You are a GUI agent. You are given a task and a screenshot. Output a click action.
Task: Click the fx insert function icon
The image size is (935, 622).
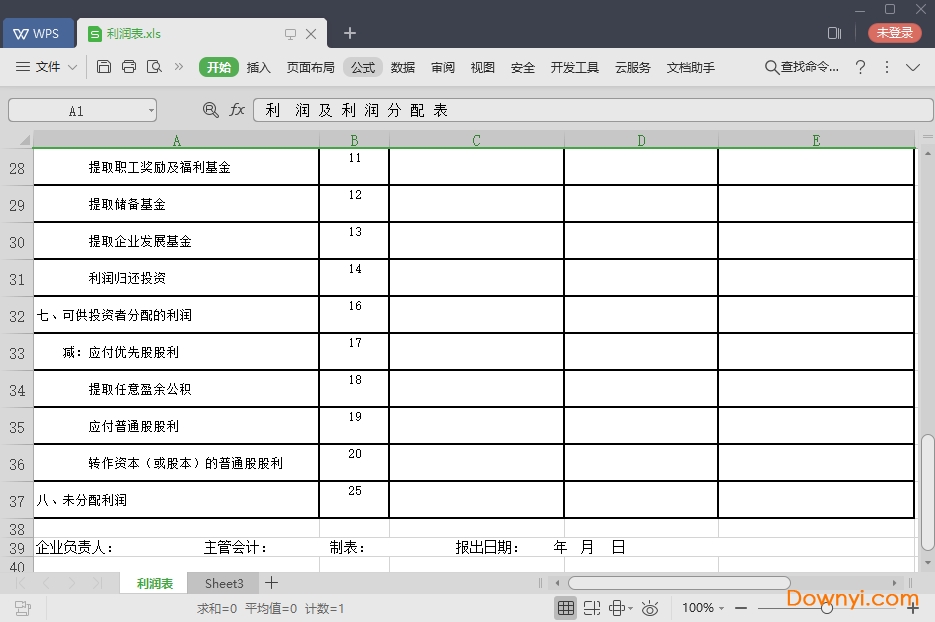237,110
